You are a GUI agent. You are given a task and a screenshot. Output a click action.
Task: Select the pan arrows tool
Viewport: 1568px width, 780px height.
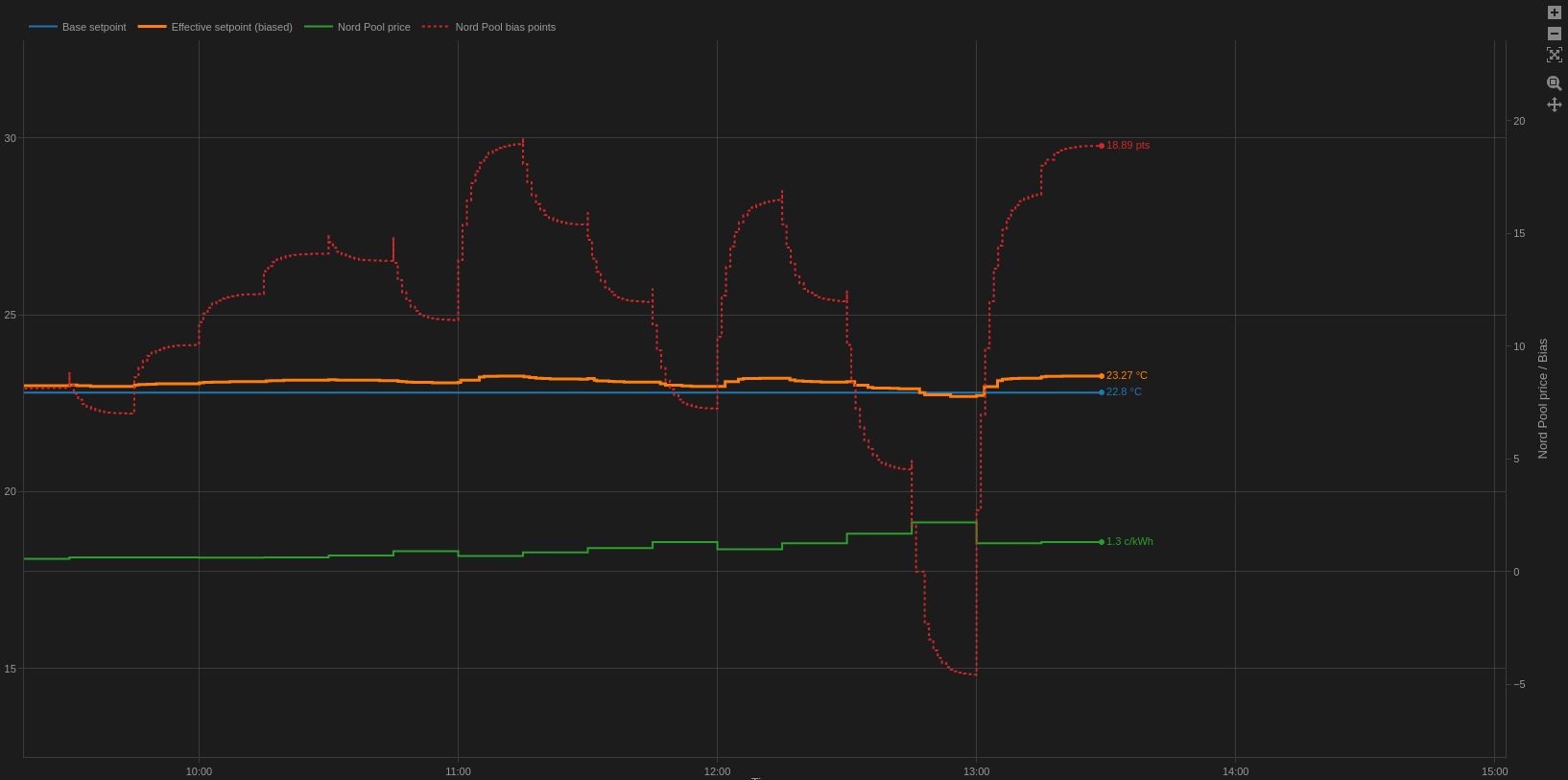coord(1554,105)
